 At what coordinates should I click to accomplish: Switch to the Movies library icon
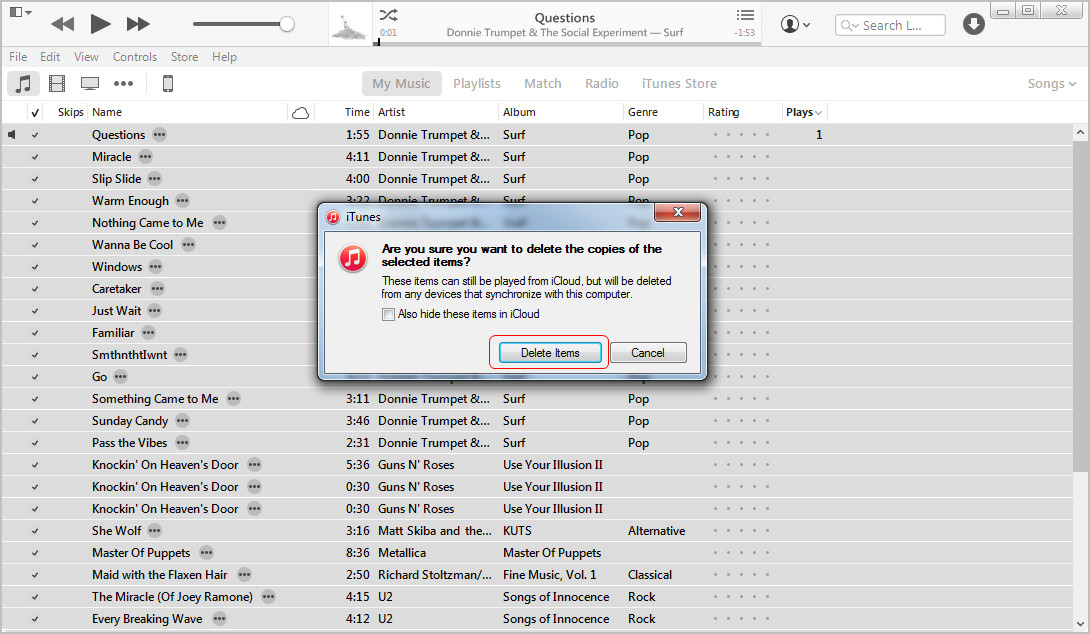click(x=57, y=83)
